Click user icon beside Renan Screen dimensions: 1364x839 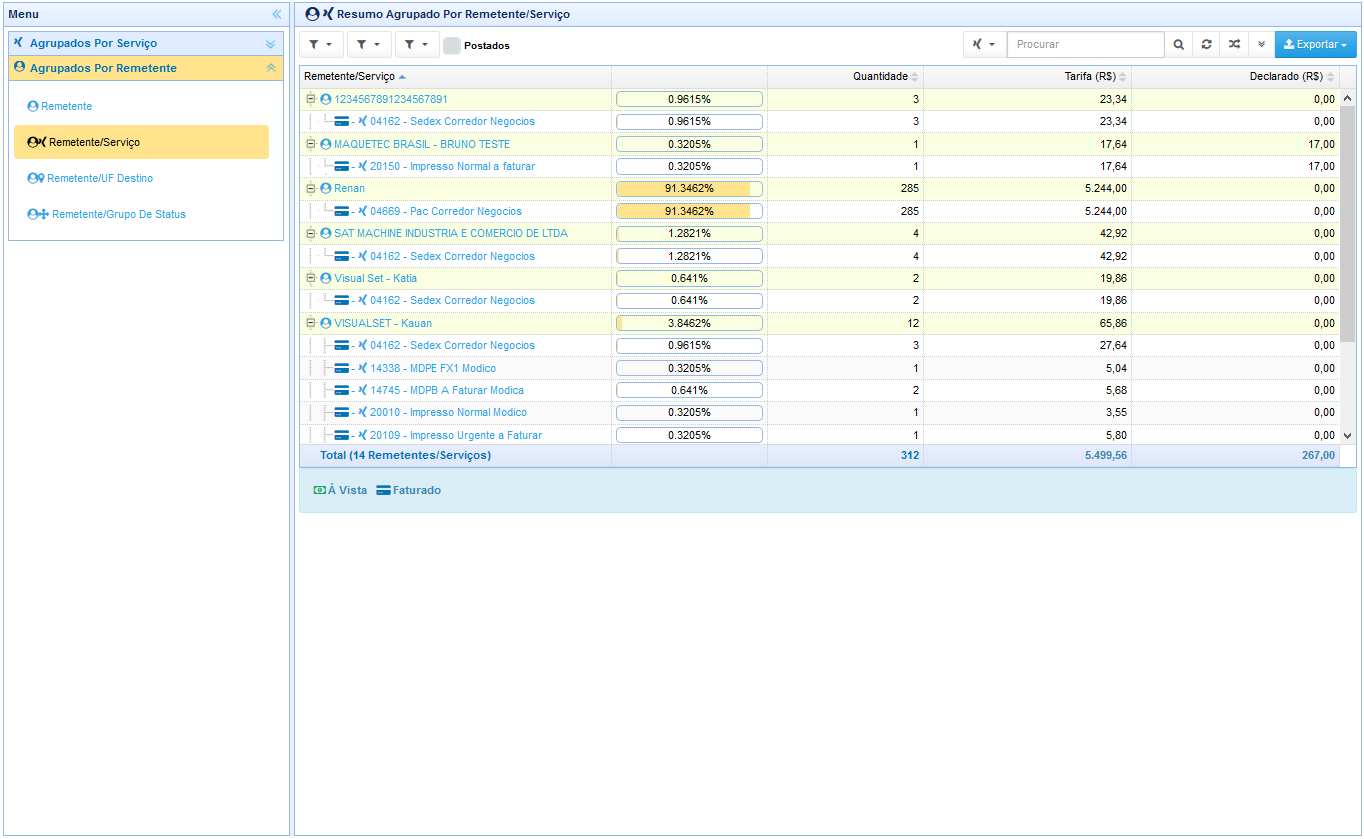point(326,188)
